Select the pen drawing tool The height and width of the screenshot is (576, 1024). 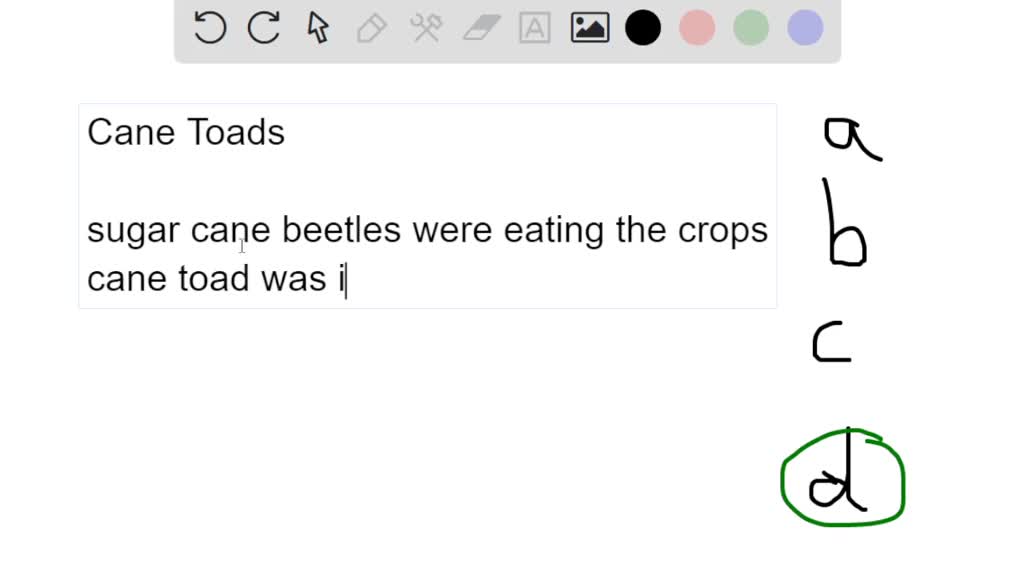tap(372, 28)
